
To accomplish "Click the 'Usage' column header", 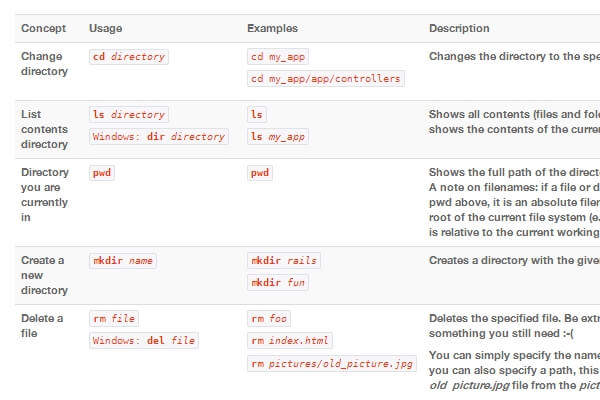I will 105,29.
